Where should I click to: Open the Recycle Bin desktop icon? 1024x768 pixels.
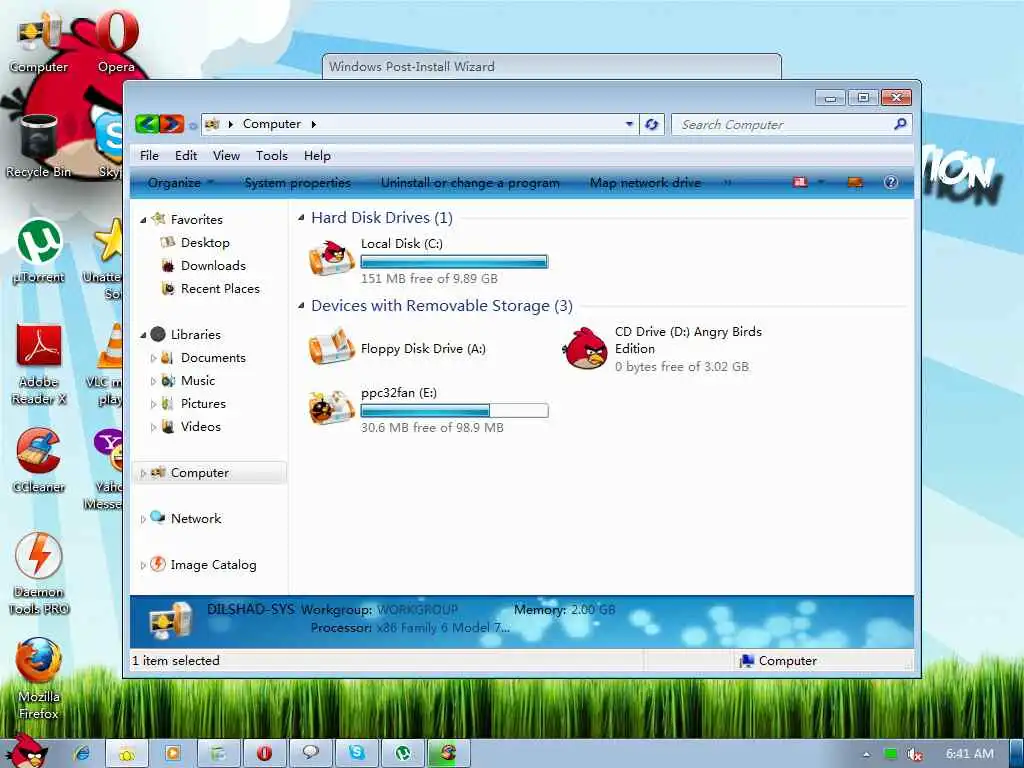click(x=39, y=145)
